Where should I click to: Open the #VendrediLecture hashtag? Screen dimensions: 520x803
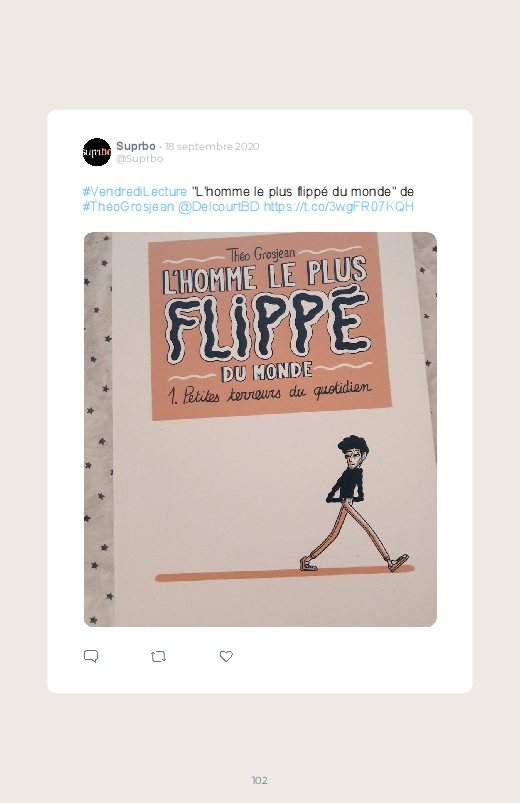[x=135, y=192]
